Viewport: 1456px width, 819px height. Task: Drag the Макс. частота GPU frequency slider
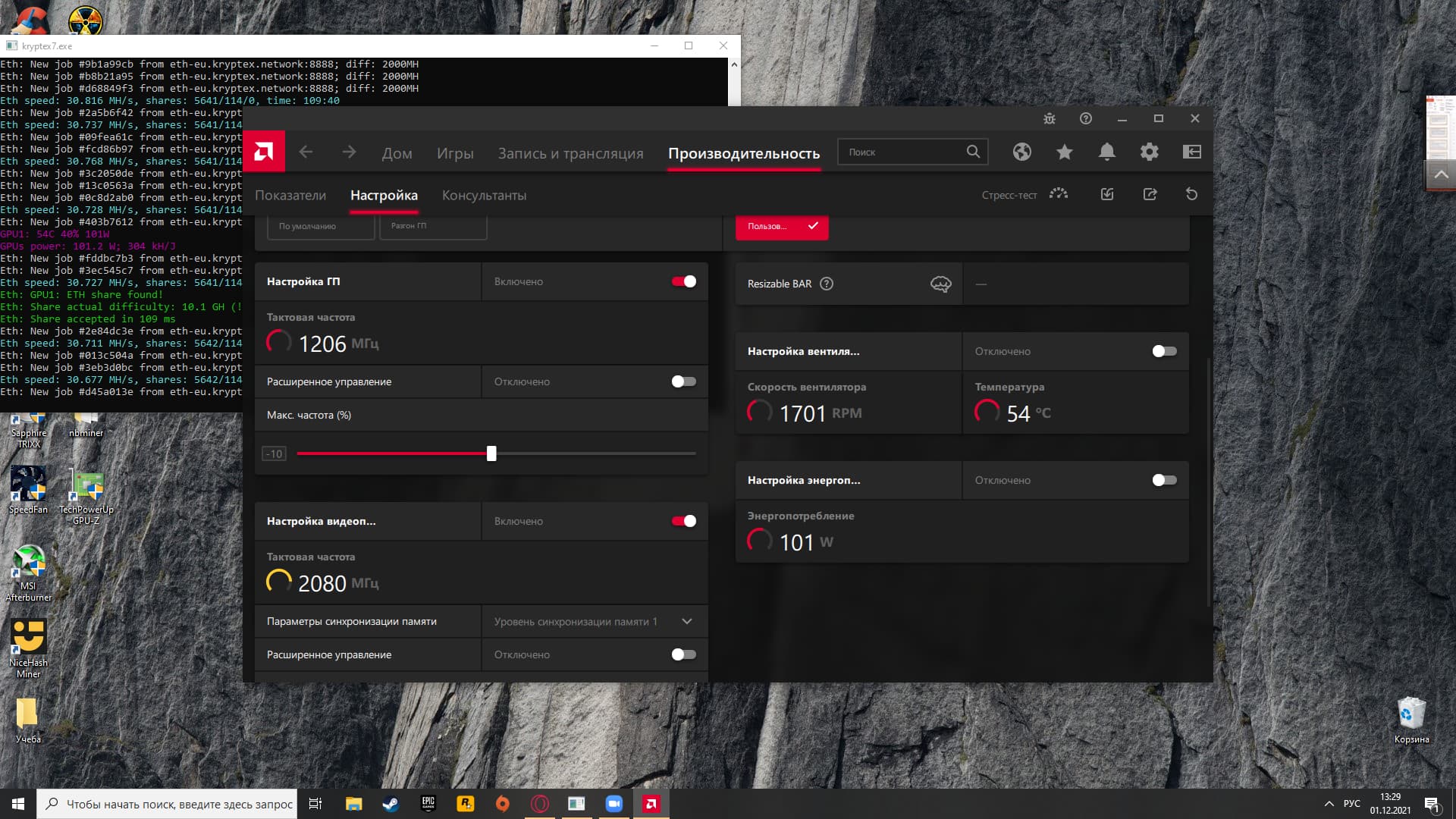click(x=491, y=454)
